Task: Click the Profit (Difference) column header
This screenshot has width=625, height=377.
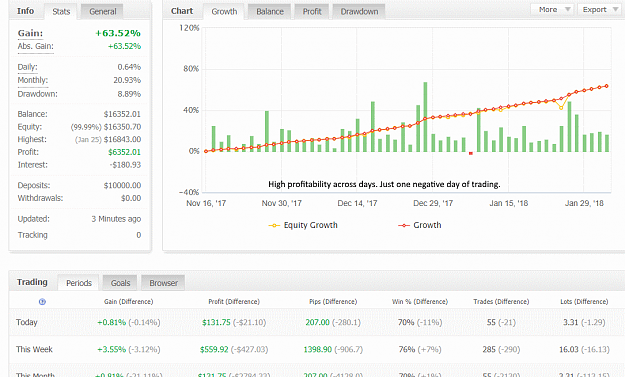Action: pos(234,302)
